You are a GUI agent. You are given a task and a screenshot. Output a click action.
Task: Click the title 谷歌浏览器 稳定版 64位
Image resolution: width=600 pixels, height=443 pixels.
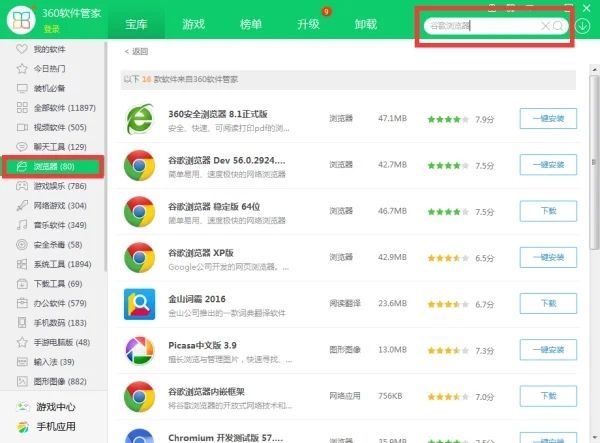click(x=214, y=207)
